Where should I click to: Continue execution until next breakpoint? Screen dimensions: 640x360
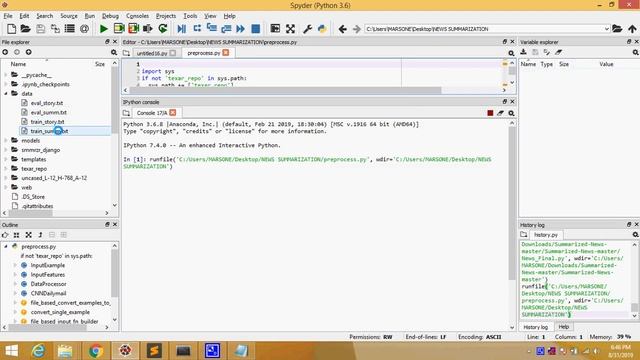tap(240, 29)
